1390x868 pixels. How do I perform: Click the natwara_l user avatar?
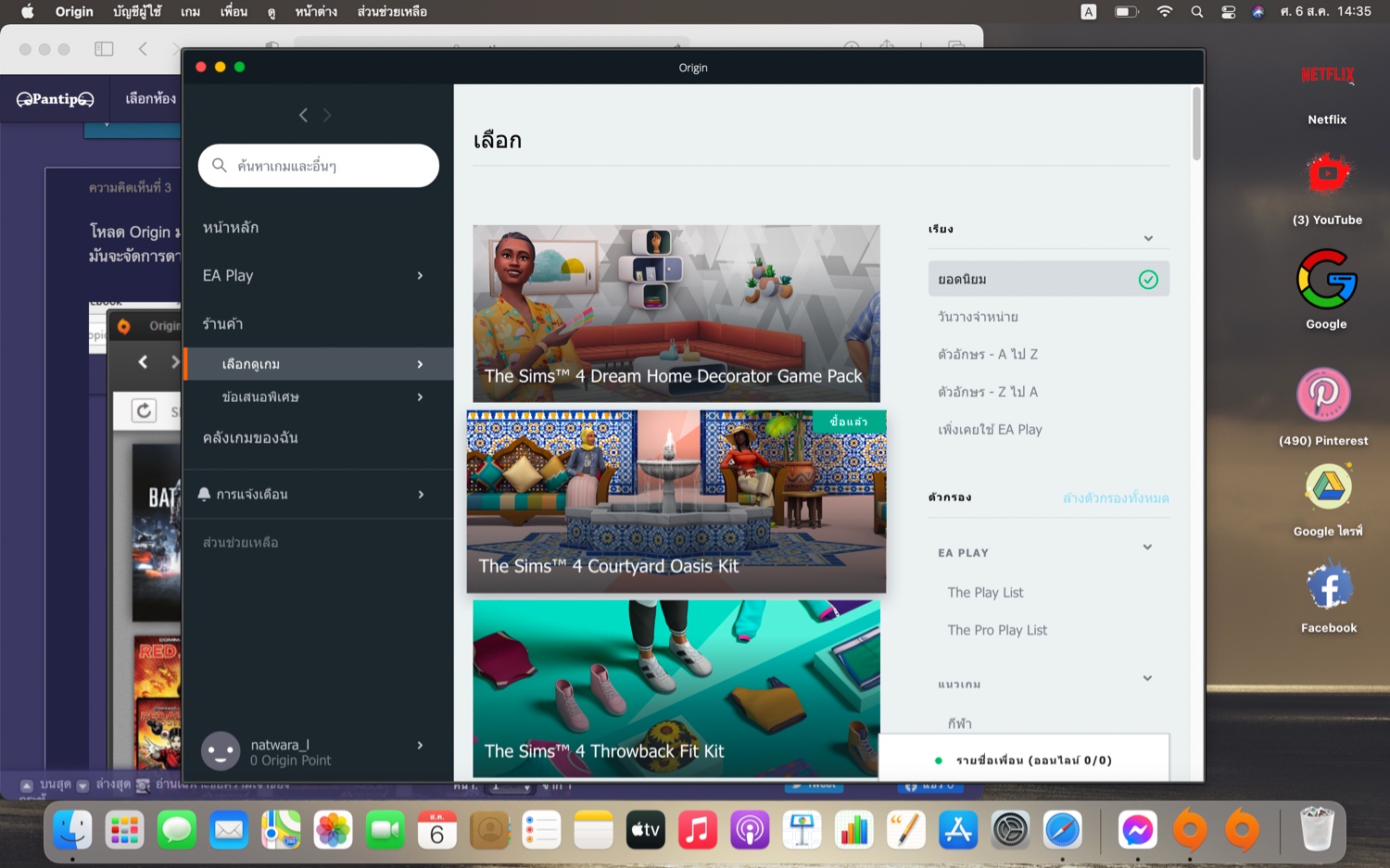221,751
